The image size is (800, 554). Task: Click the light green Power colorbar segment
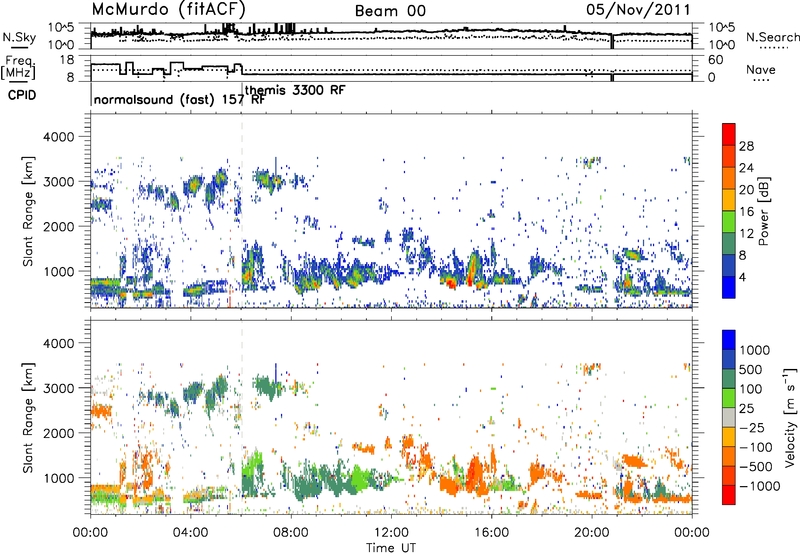[729, 221]
